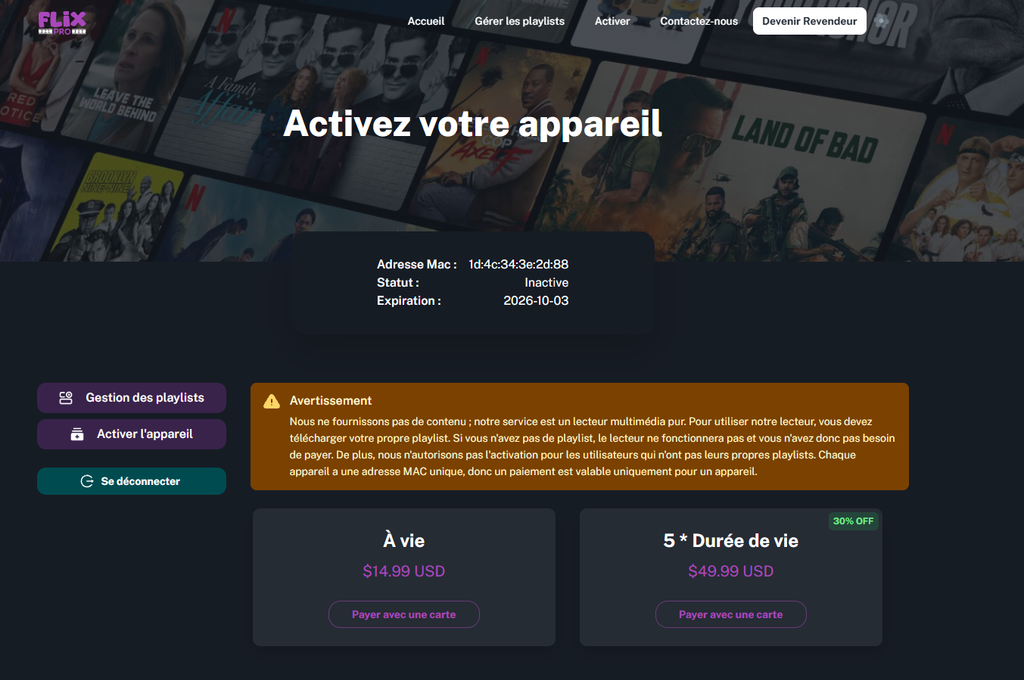Click the Activez votre appareil heading

(473, 123)
